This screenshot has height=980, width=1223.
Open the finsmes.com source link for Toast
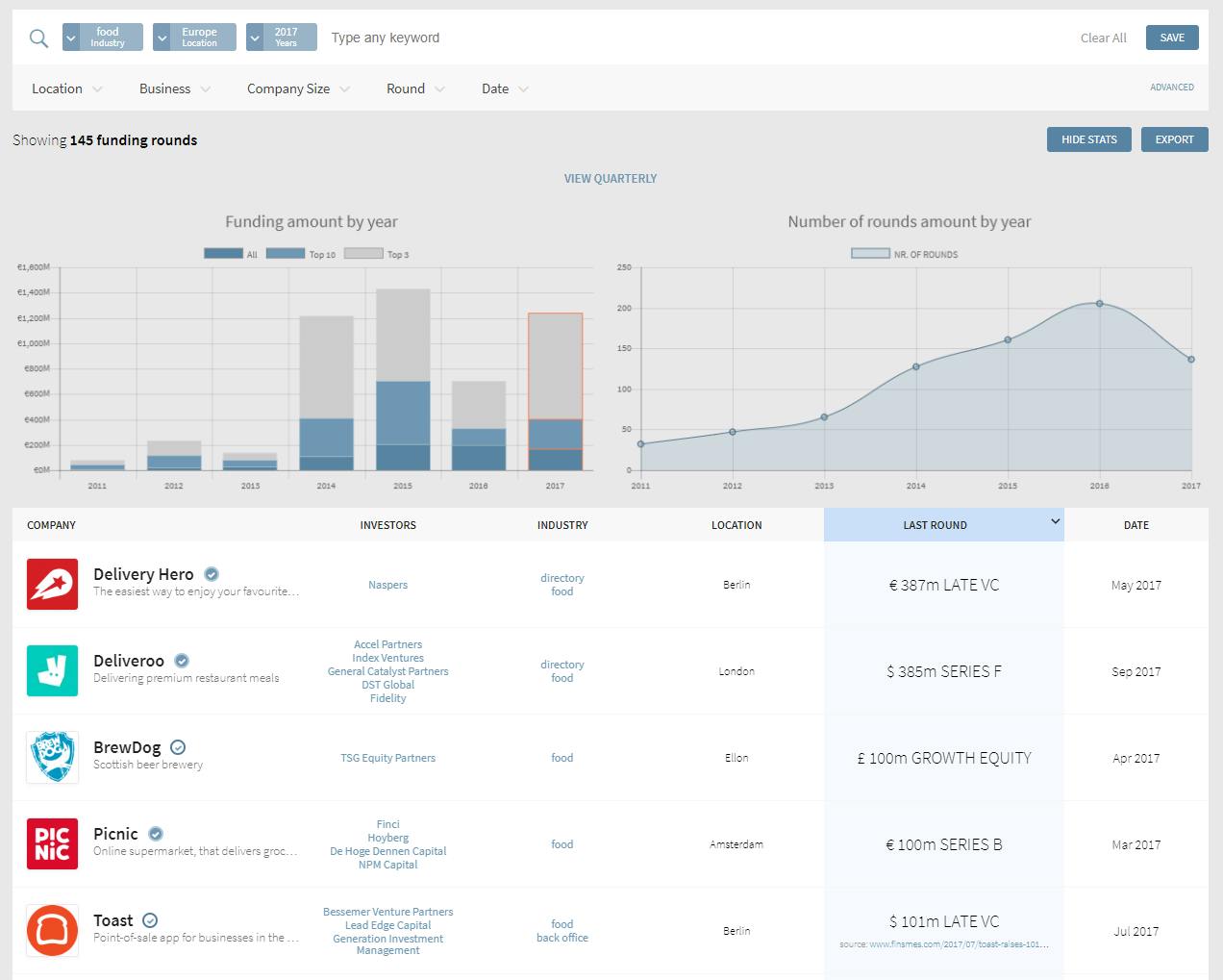959,944
